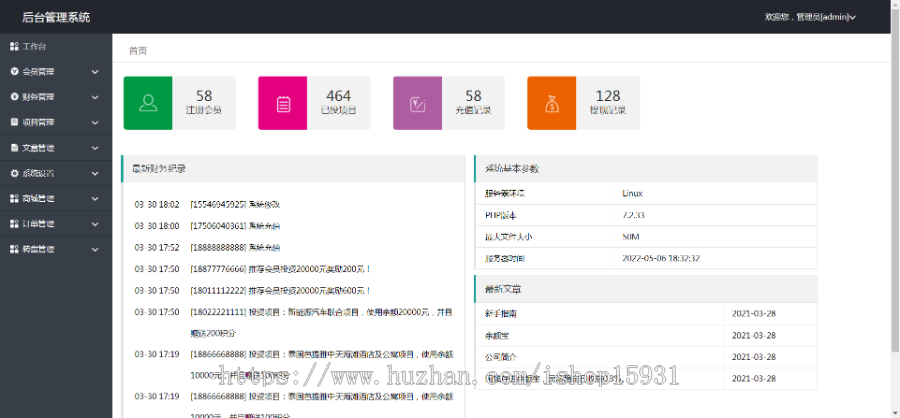This screenshot has height=418, width=900.
Task: Click the 文章管理 document icon
Action: coord(15,148)
